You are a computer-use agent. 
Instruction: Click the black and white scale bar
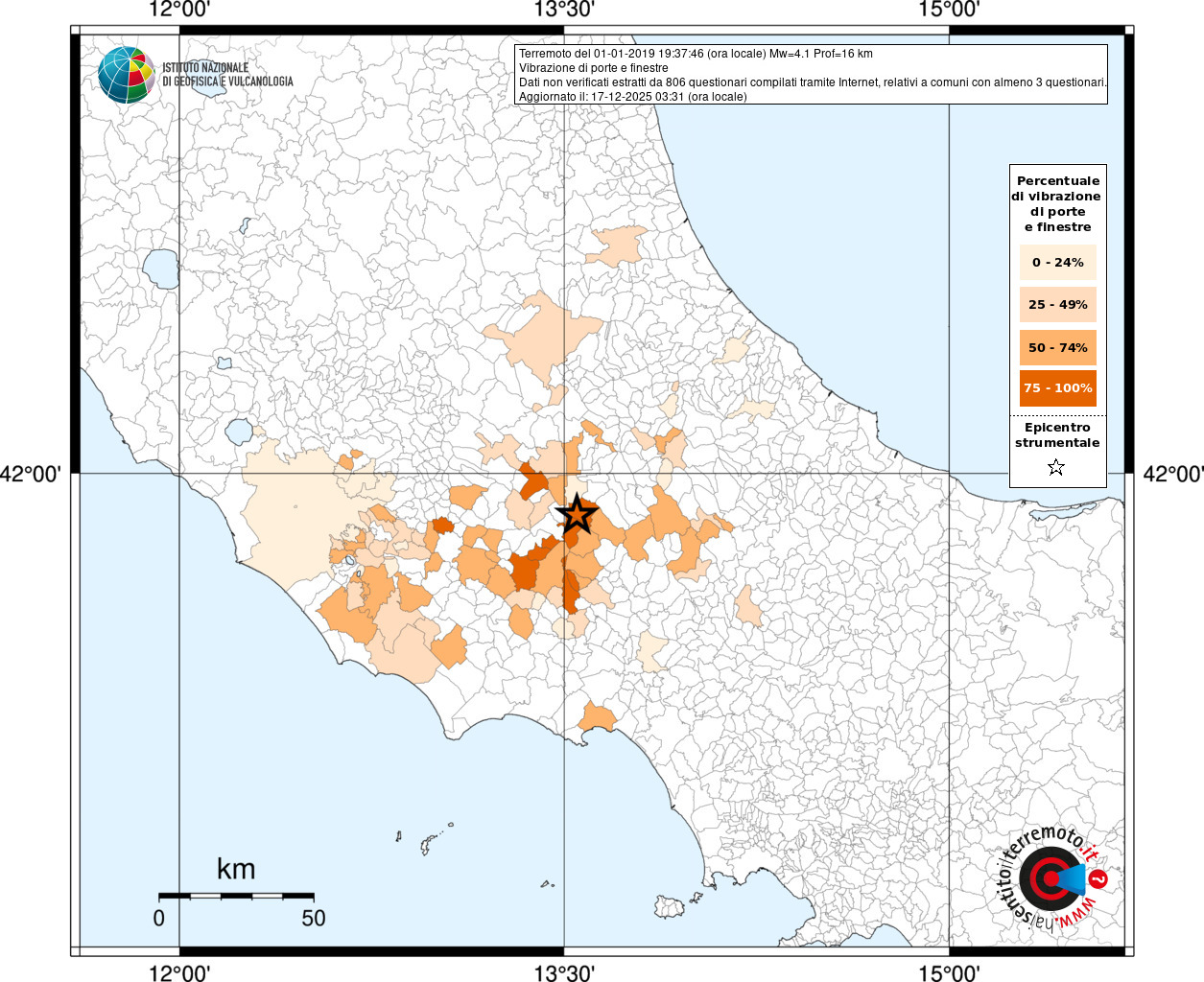[x=236, y=896]
